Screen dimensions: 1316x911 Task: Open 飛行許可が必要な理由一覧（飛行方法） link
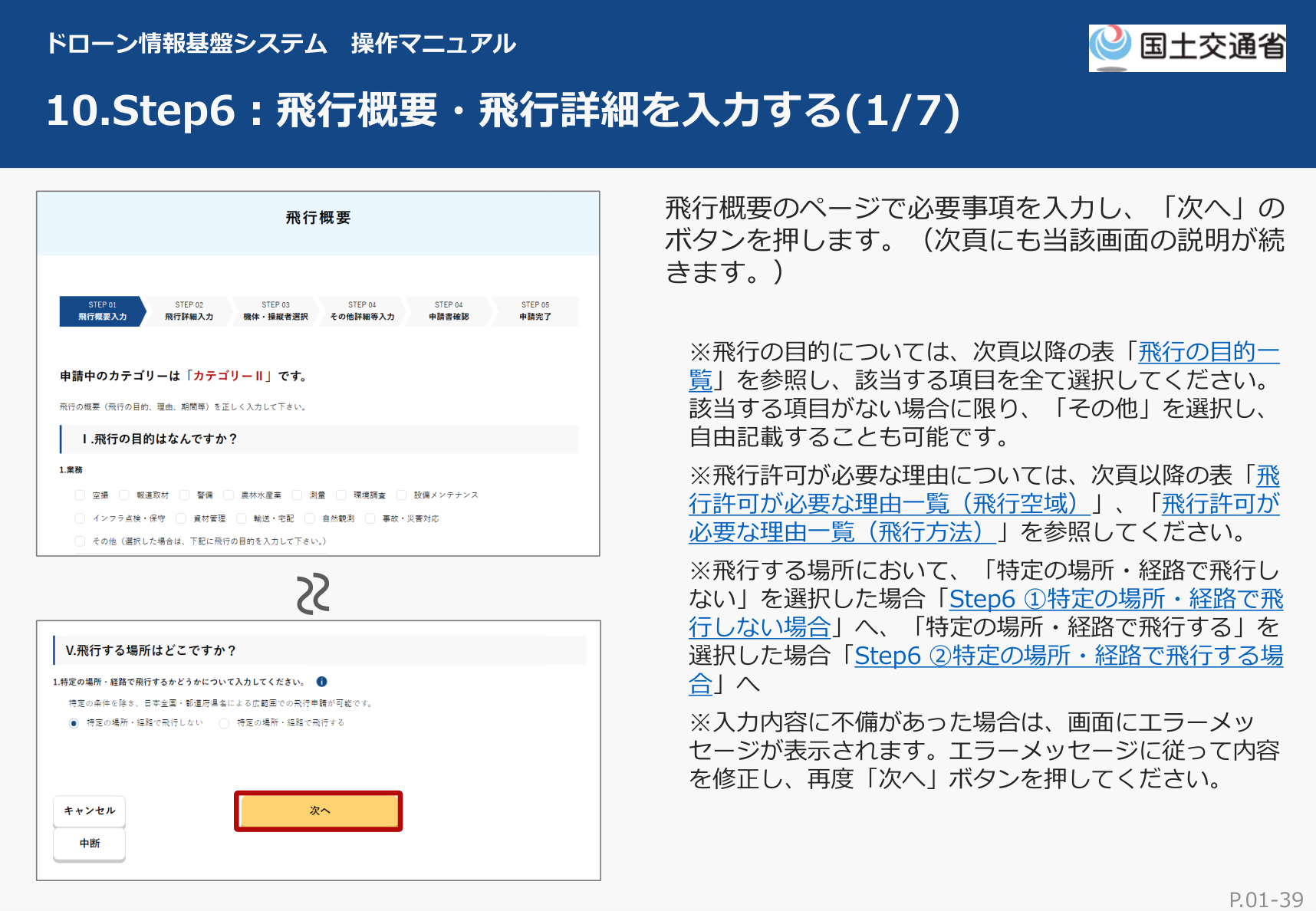(842, 532)
